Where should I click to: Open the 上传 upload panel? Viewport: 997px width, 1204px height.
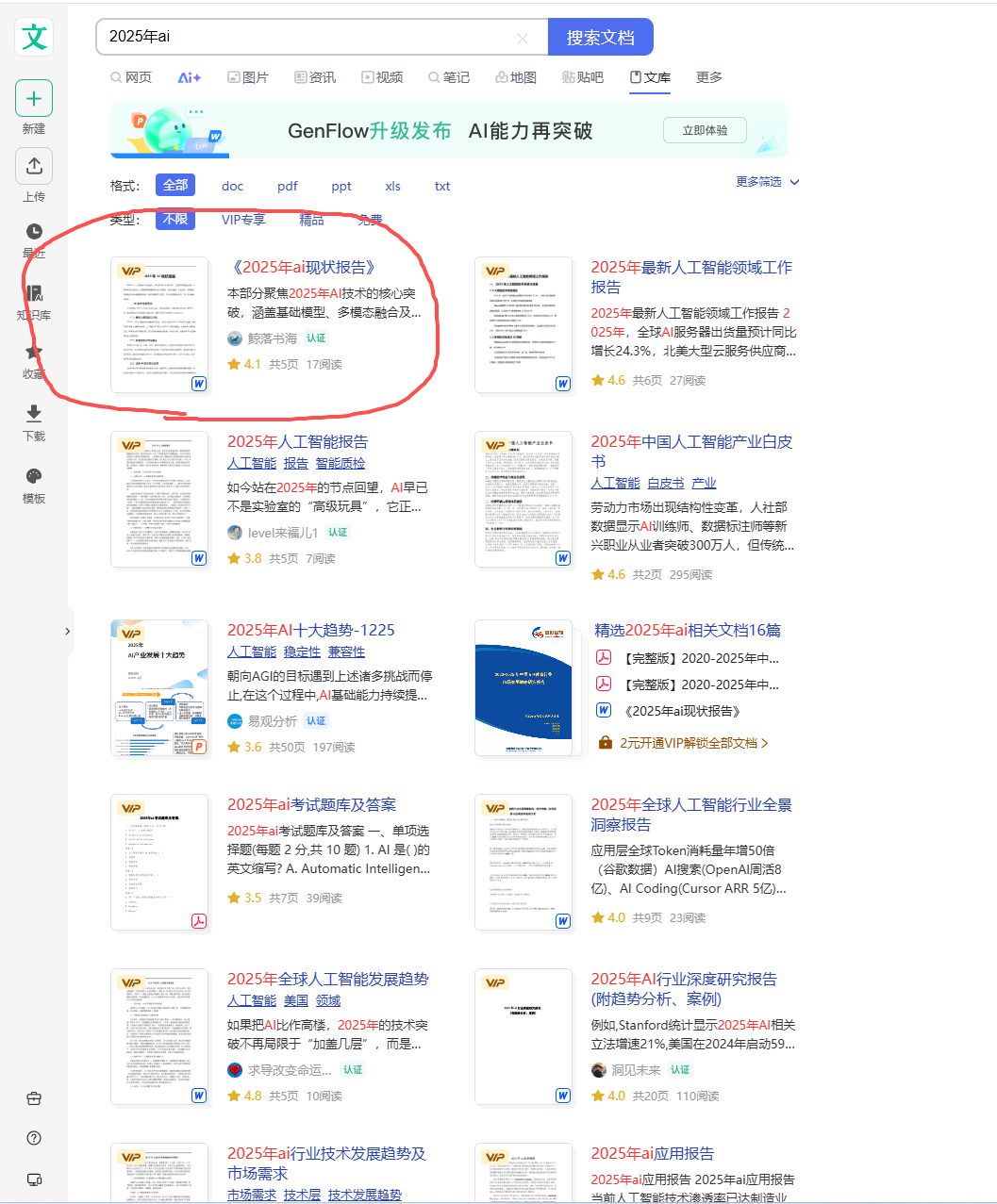(34, 166)
